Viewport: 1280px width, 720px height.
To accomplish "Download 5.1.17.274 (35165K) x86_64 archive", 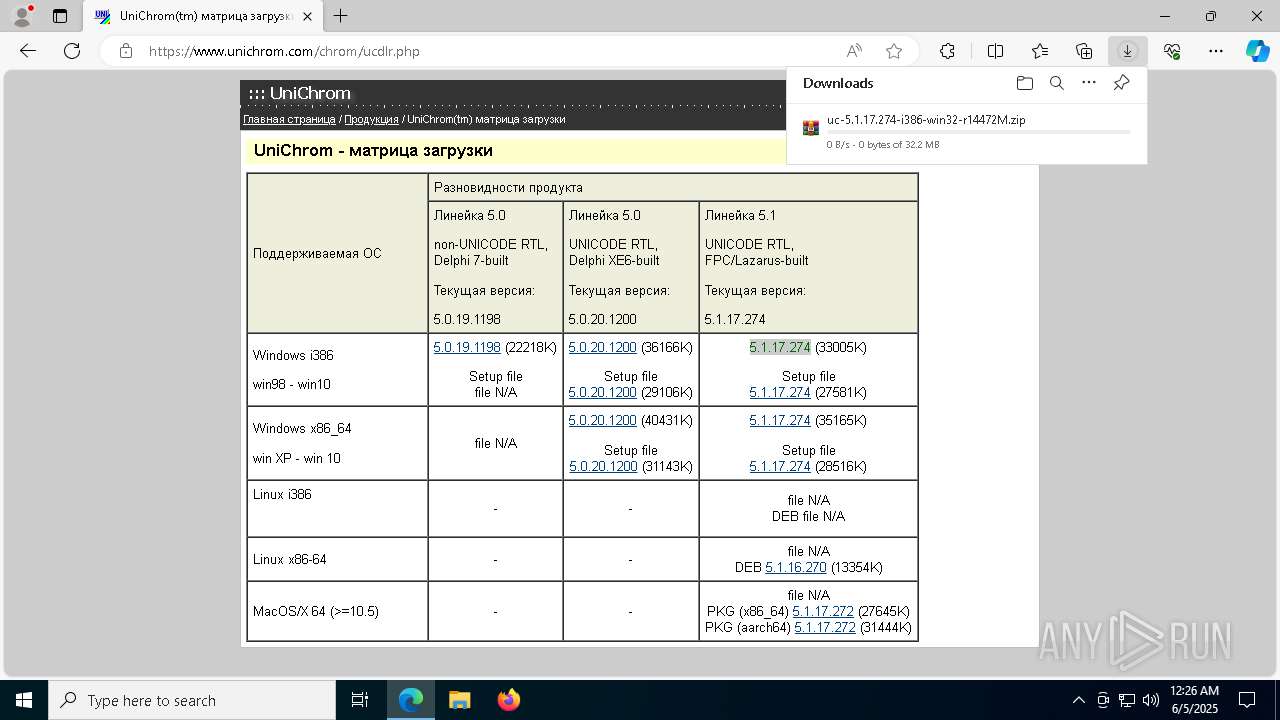I will coord(780,420).
